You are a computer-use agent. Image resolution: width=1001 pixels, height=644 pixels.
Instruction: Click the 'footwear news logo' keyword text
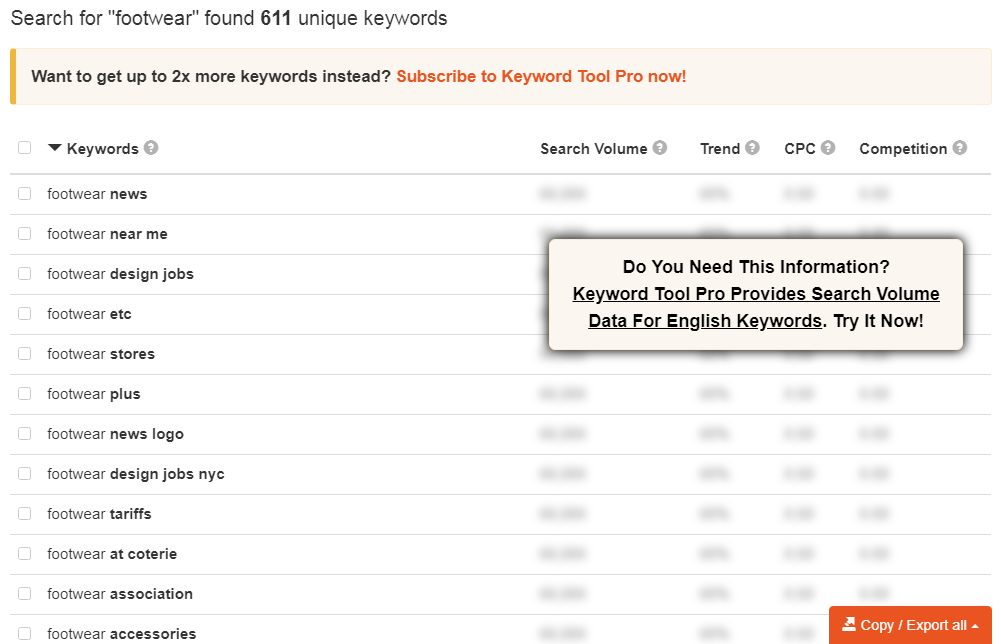116,434
